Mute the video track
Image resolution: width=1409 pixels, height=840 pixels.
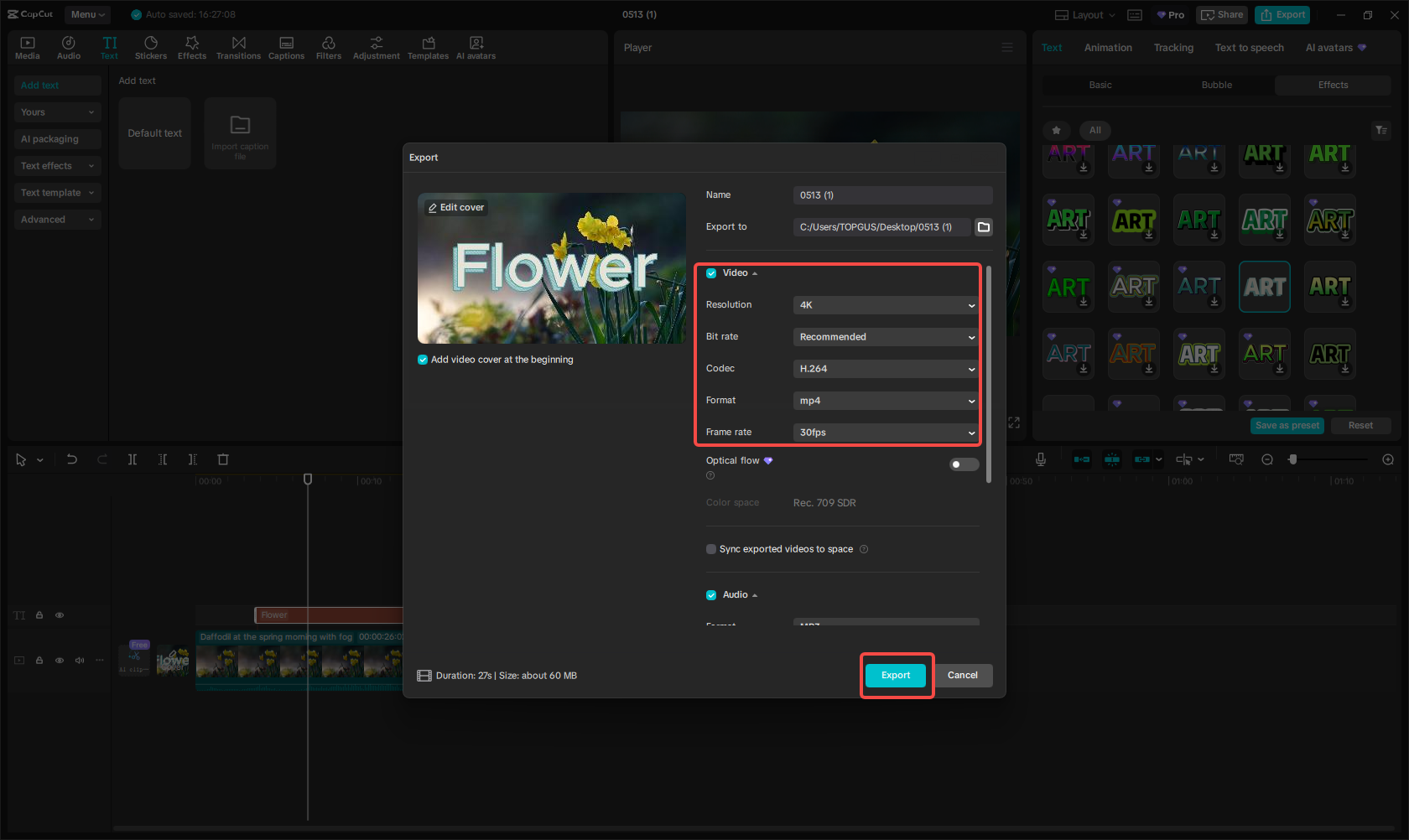click(80, 661)
